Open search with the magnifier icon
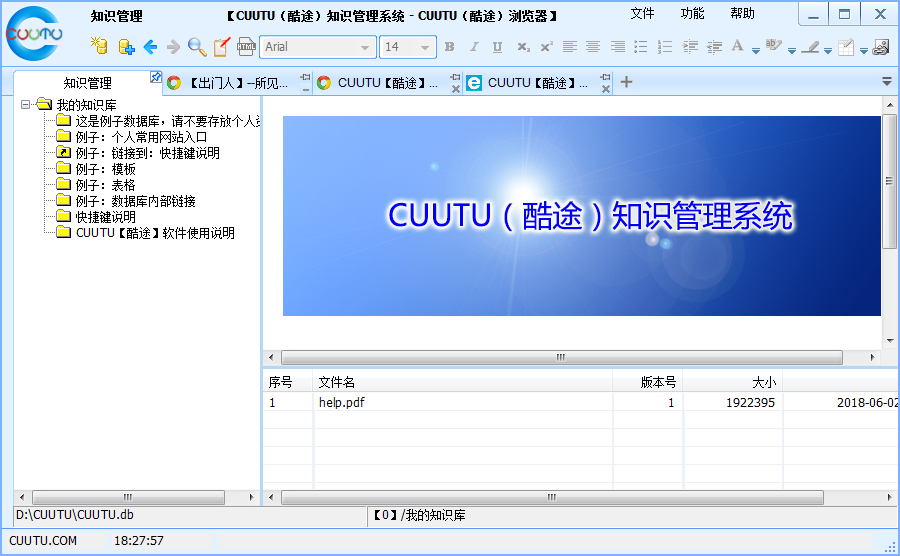 pyautogui.click(x=197, y=47)
